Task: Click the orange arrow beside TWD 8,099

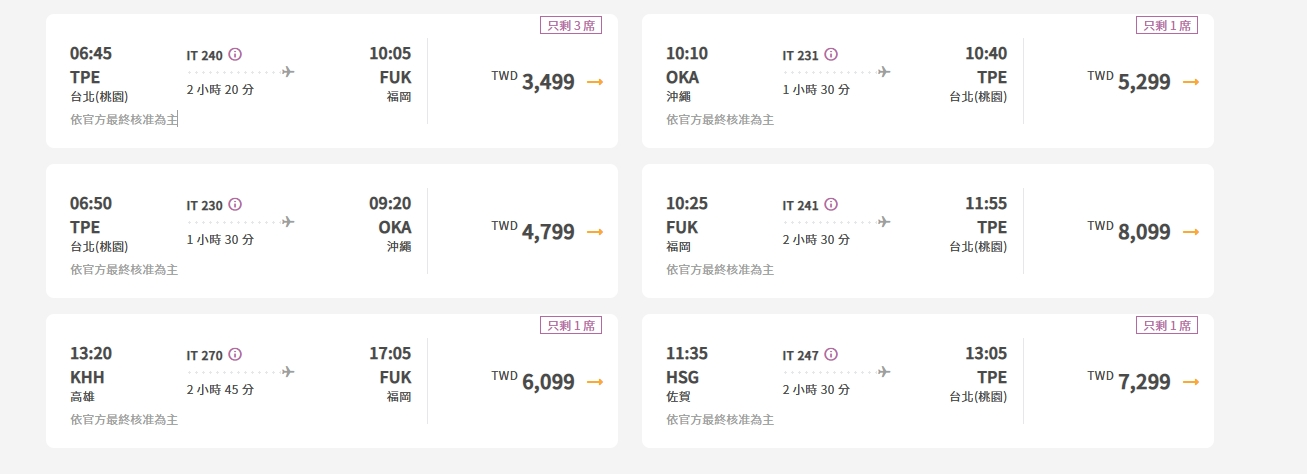Action: [1191, 232]
